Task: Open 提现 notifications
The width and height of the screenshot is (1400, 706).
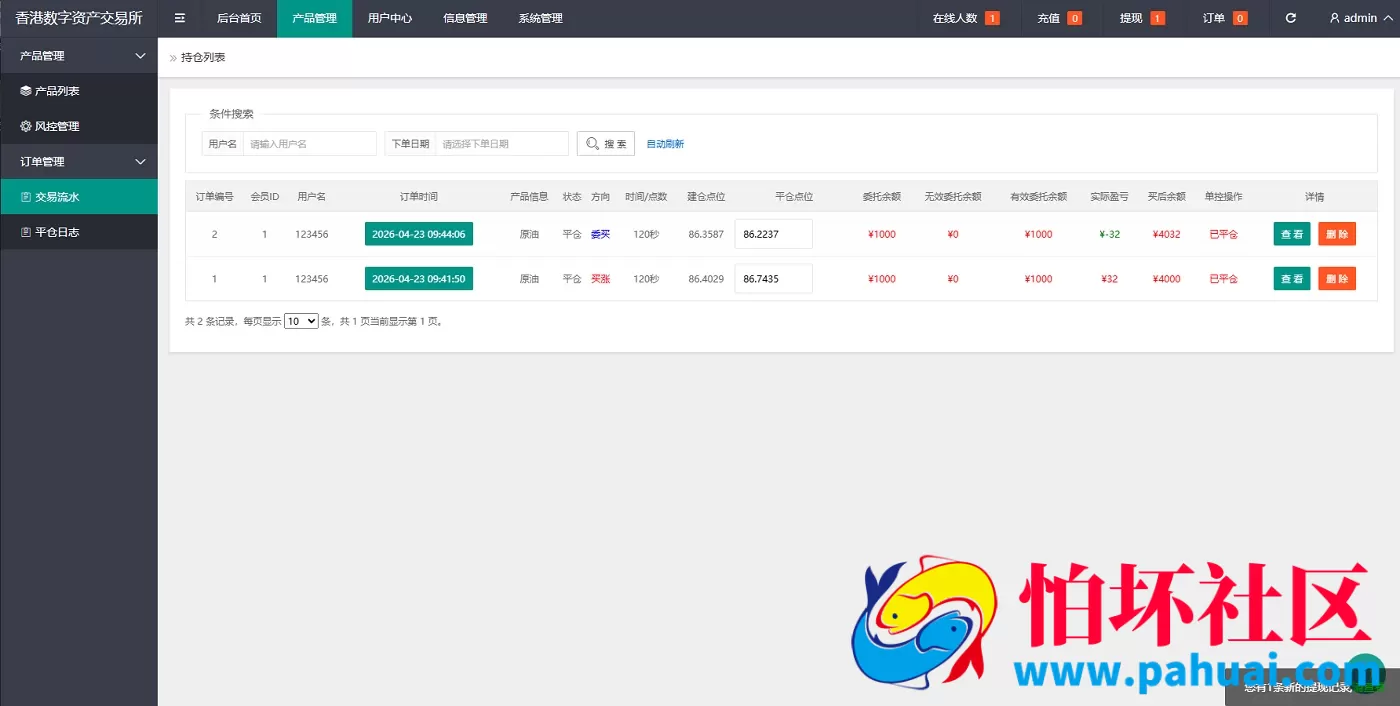Action: [x=1142, y=18]
